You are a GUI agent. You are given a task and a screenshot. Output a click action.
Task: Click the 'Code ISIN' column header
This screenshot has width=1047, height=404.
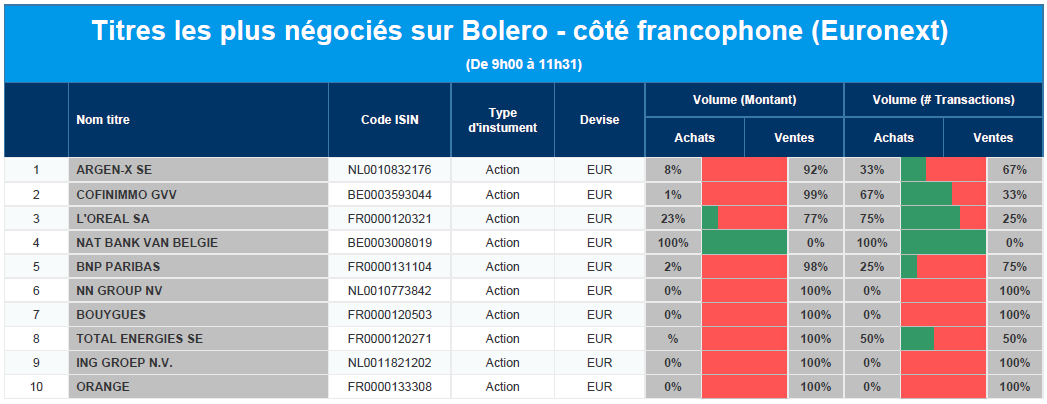point(390,120)
